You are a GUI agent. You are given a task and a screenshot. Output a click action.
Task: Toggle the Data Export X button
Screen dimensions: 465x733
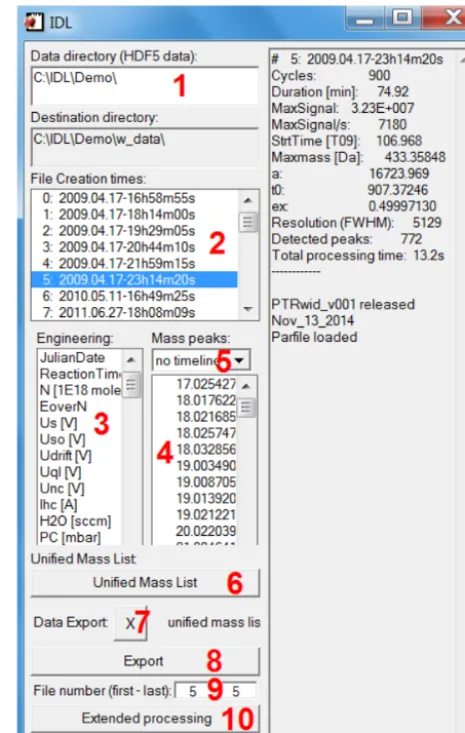click(x=131, y=623)
